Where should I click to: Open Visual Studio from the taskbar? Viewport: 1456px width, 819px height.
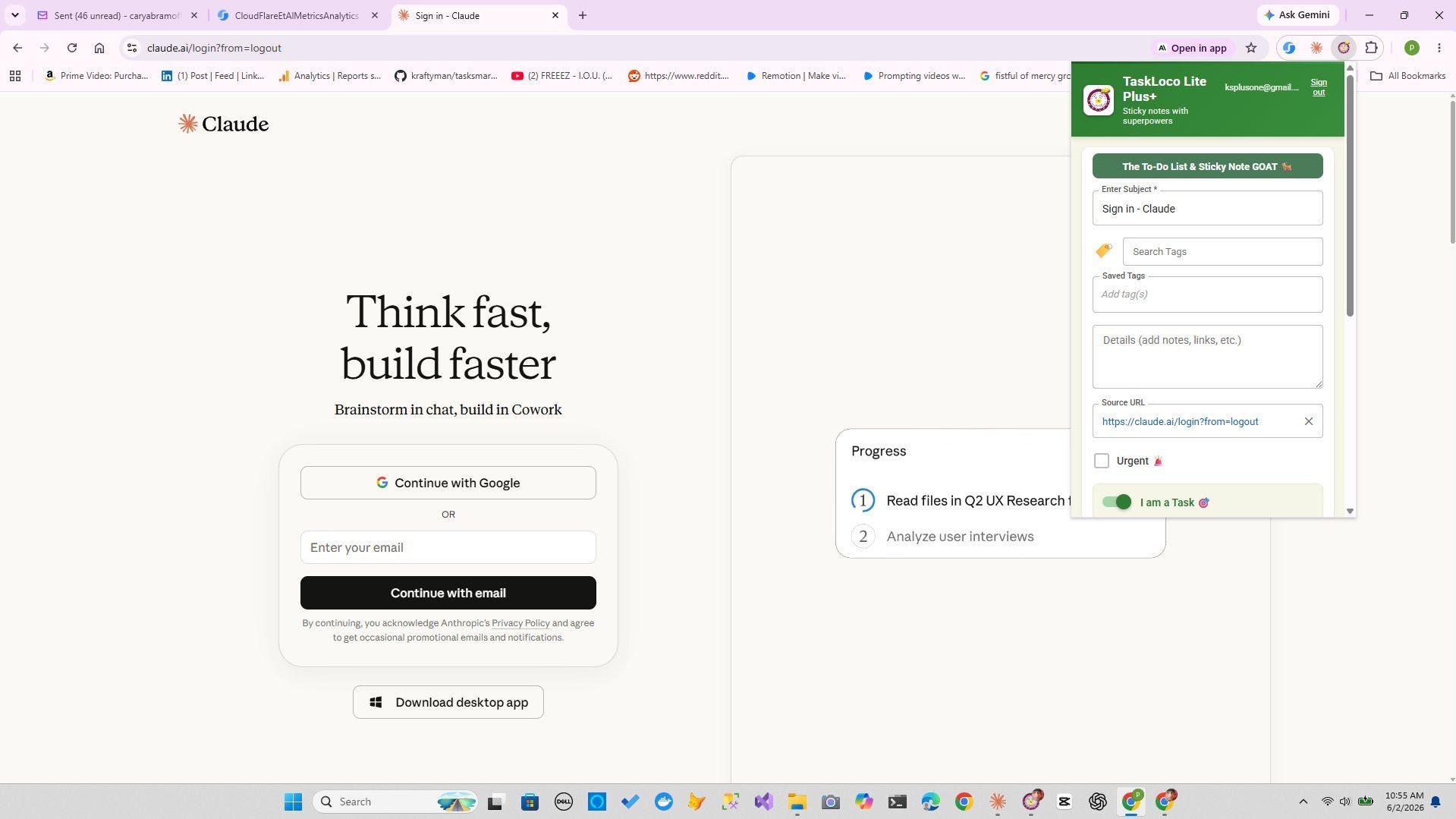(x=763, y=802)
